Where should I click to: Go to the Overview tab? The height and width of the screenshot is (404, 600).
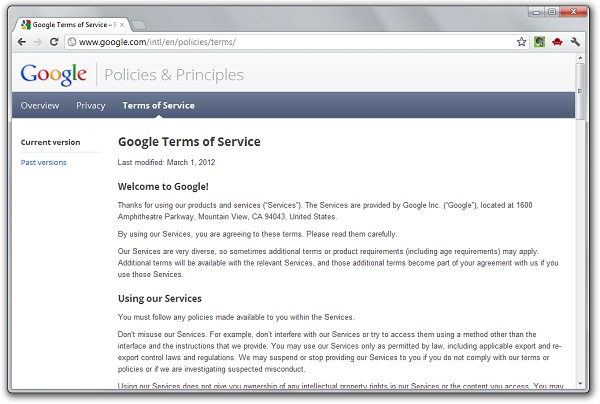point(40,105)
